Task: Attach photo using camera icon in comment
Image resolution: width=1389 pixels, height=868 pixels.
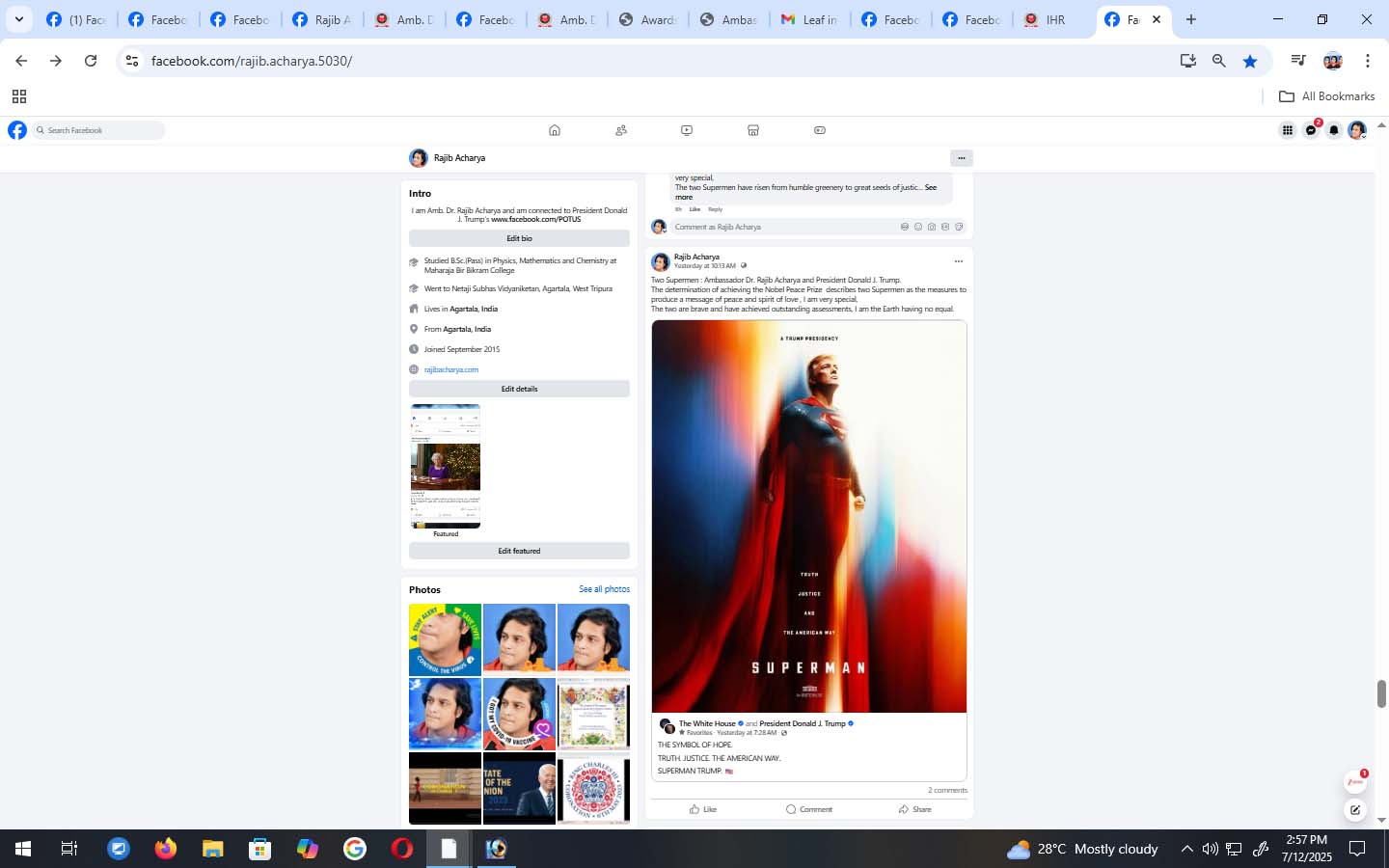Action: tap(932, 227)
